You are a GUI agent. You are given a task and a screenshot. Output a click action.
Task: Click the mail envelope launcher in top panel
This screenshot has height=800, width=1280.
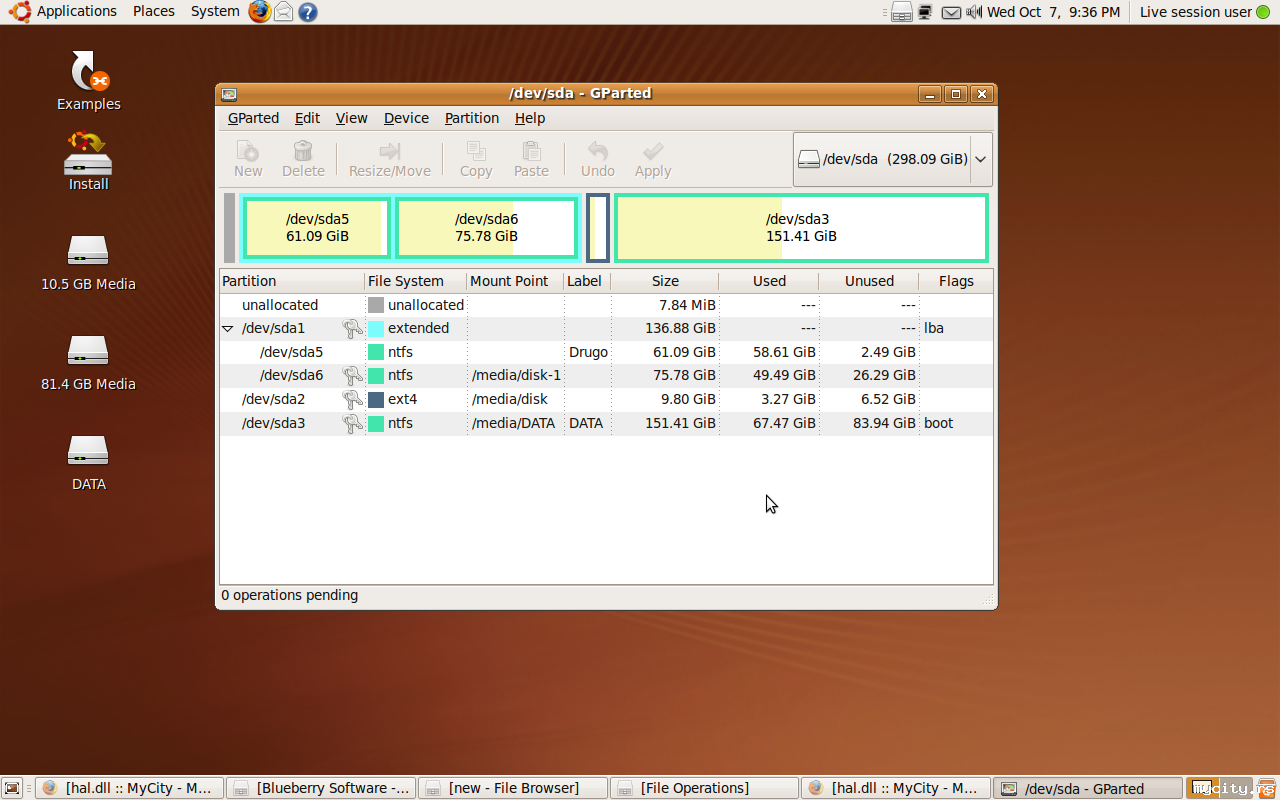(x=284, y=12)
